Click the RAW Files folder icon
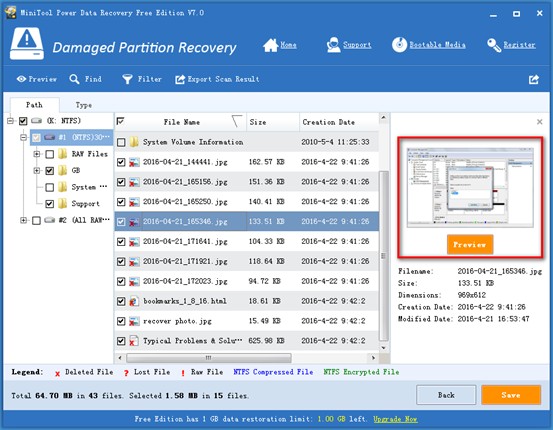The width and height of the screenshot is (553, 430). (x=62, y=154)
